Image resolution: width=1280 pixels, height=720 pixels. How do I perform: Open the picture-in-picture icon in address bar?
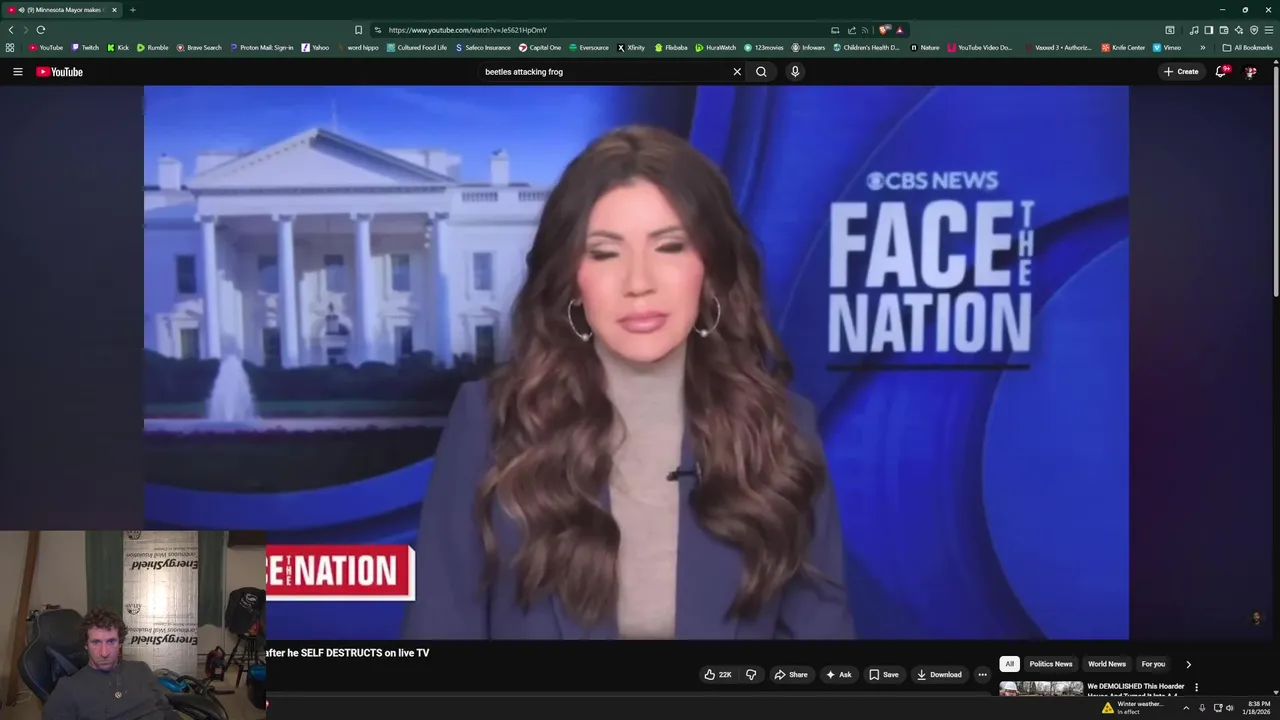835,30
